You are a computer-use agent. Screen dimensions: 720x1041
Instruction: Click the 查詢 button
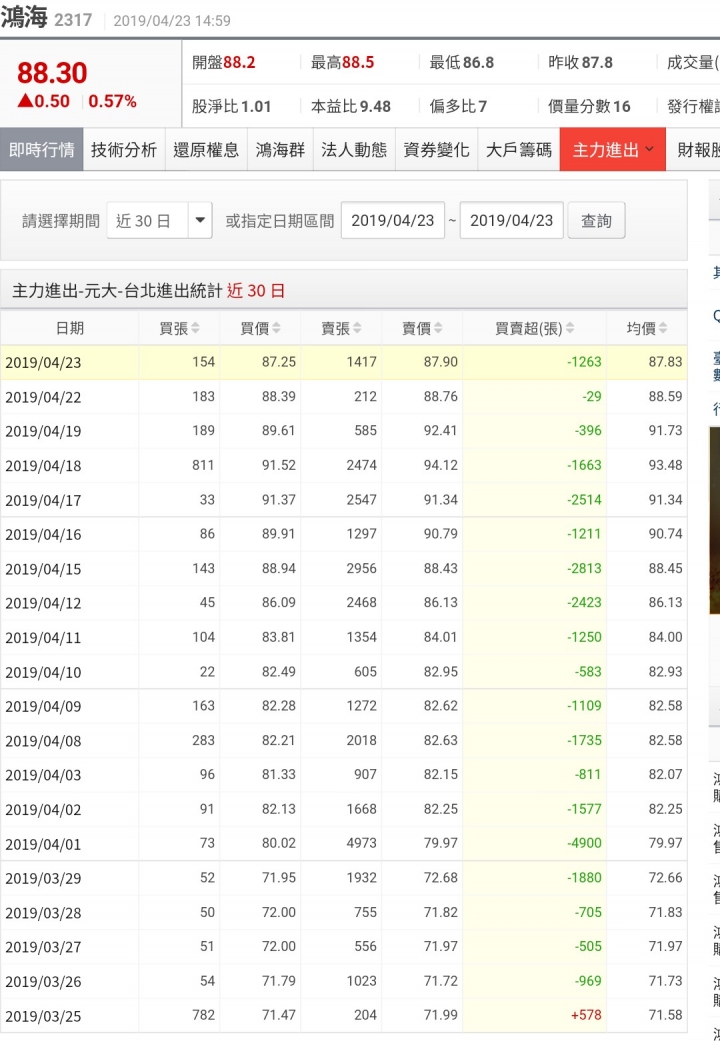pyautogui.click(x=596, y=220)
